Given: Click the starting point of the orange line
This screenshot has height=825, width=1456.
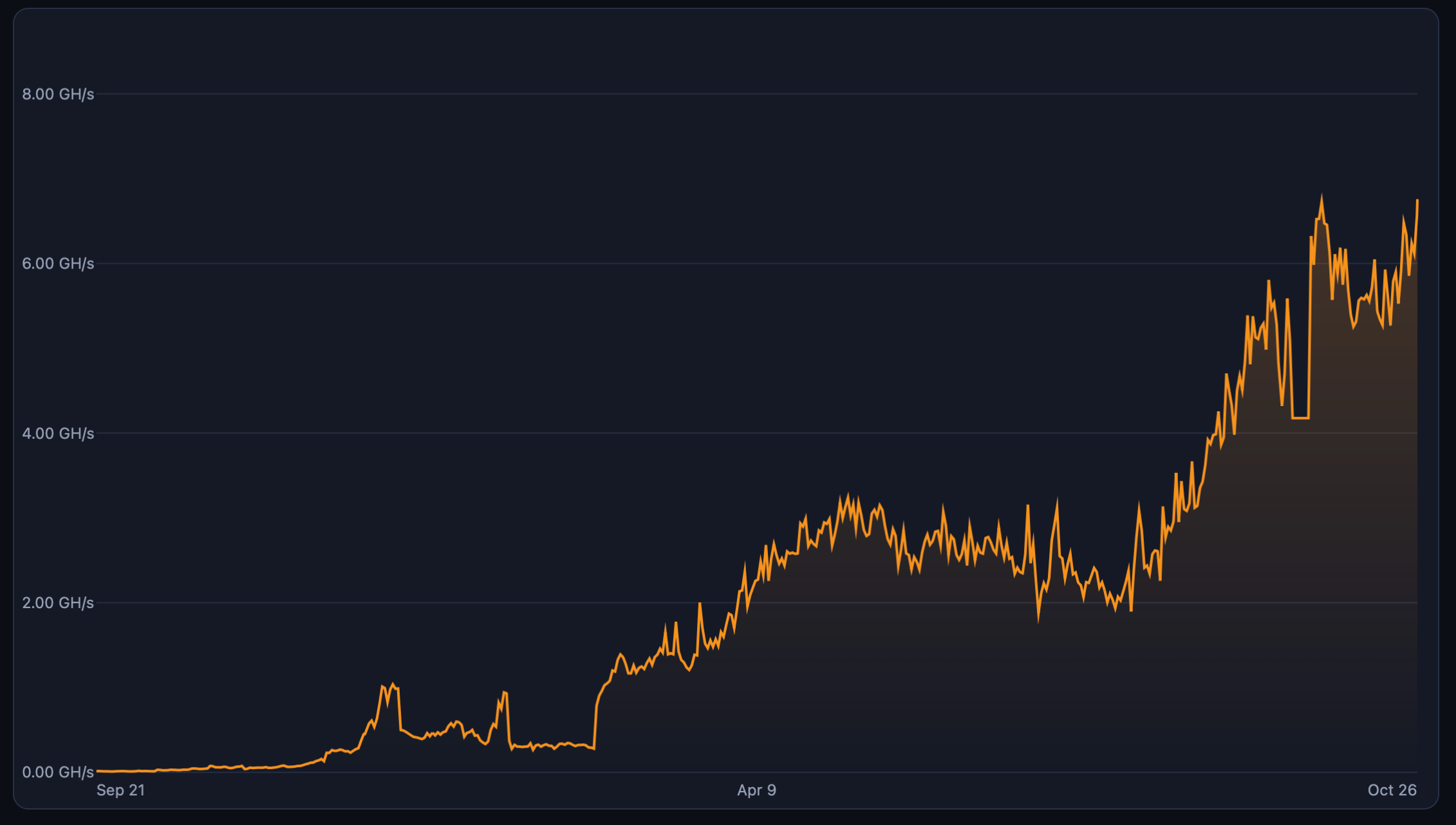Looking at the screenshot, I should (98, 770).
